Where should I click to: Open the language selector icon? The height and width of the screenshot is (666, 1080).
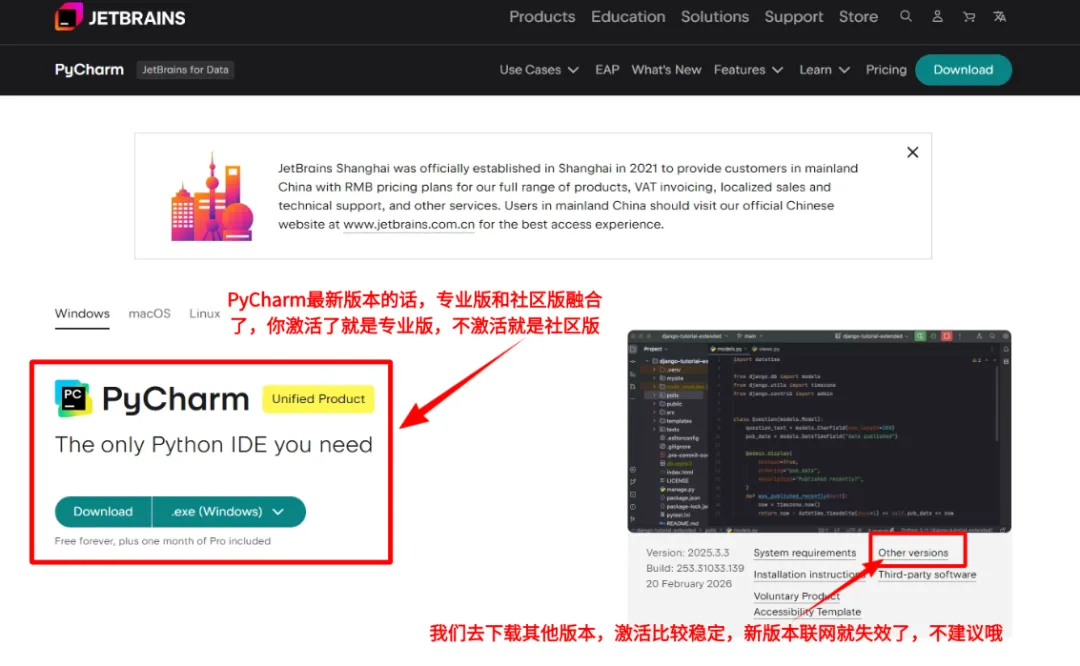coord(999,17)
